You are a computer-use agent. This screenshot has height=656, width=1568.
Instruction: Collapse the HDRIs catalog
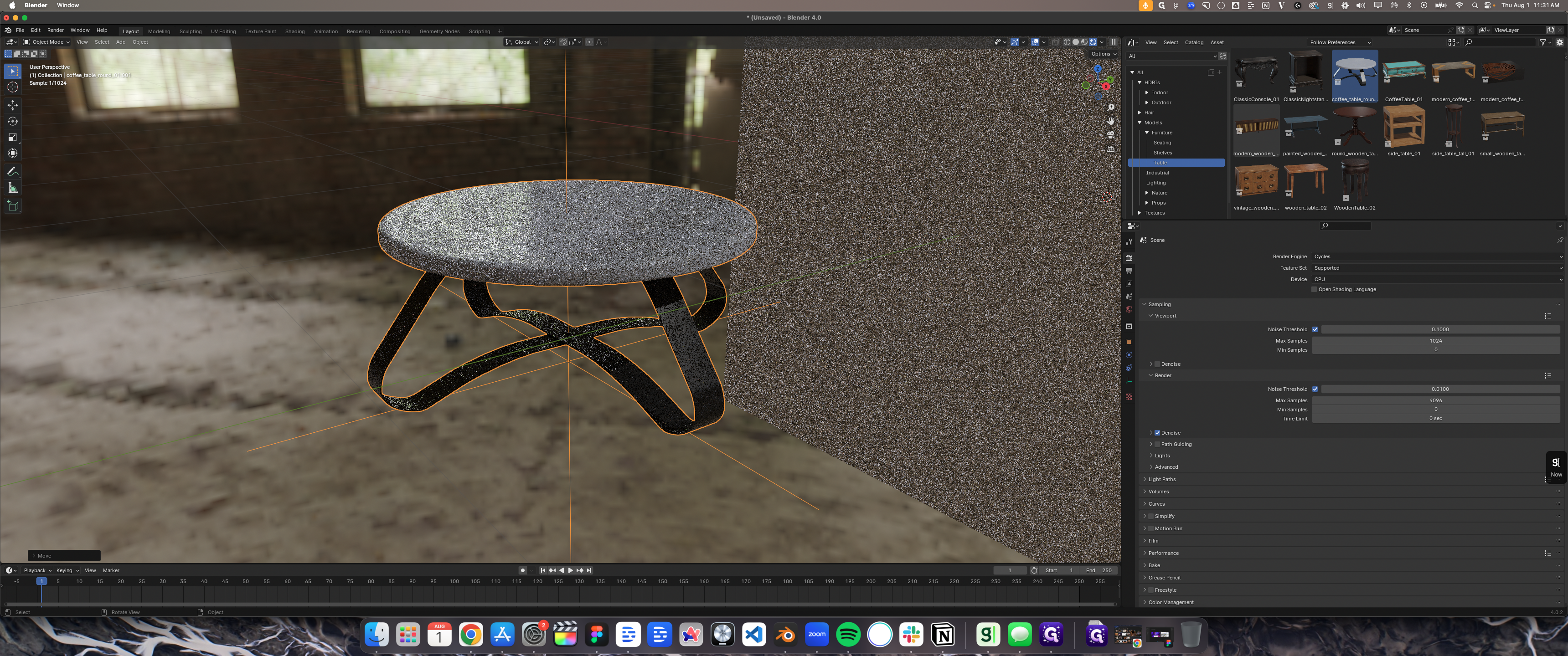click(x=1140, y=83)
